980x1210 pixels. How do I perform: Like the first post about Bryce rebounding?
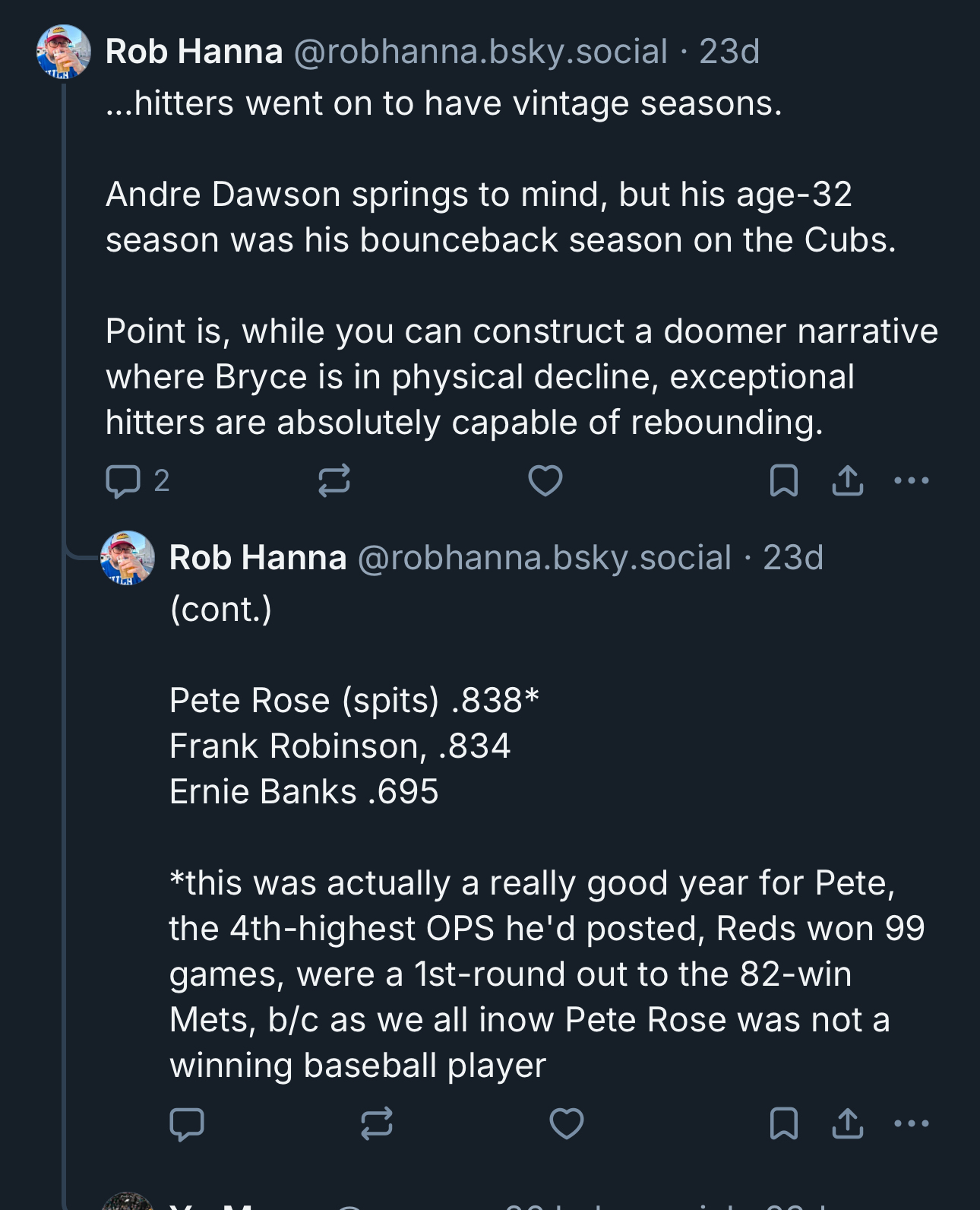[545, 481]
